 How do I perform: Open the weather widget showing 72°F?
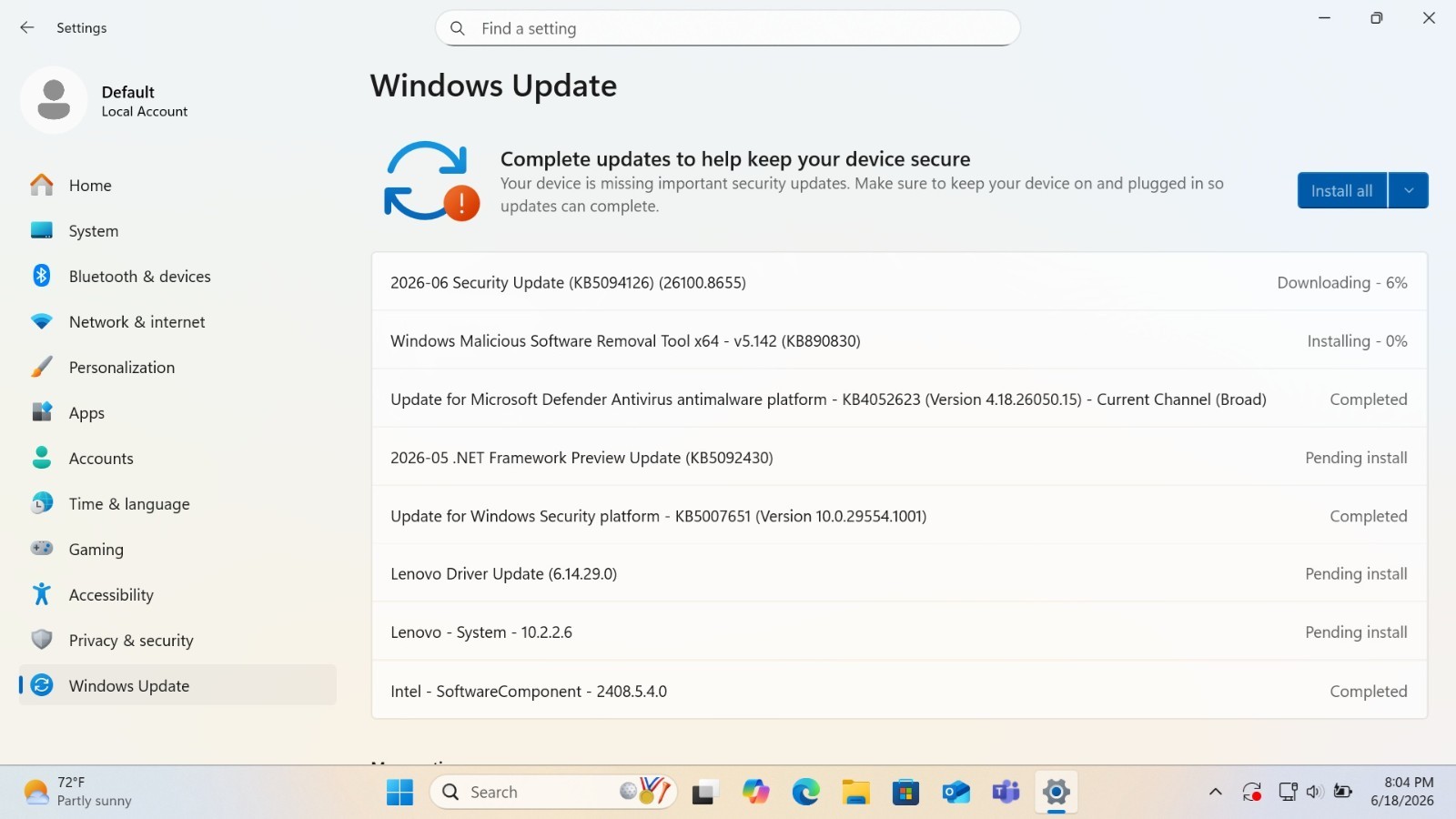click(x=78, y=792)
